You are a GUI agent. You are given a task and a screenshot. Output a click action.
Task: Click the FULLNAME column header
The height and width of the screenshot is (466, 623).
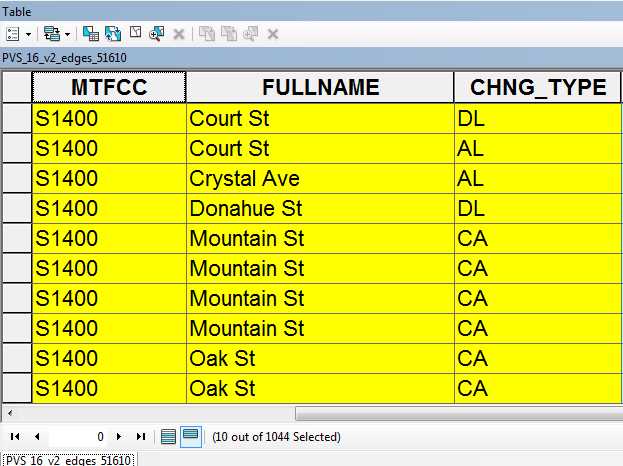point(320,88)
